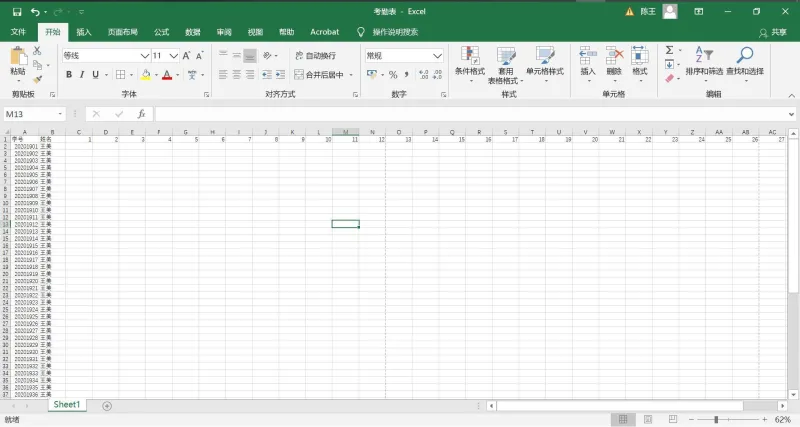Click the Insert cells (插入) icon
This screenshot has height=427, width=800.
588,55
